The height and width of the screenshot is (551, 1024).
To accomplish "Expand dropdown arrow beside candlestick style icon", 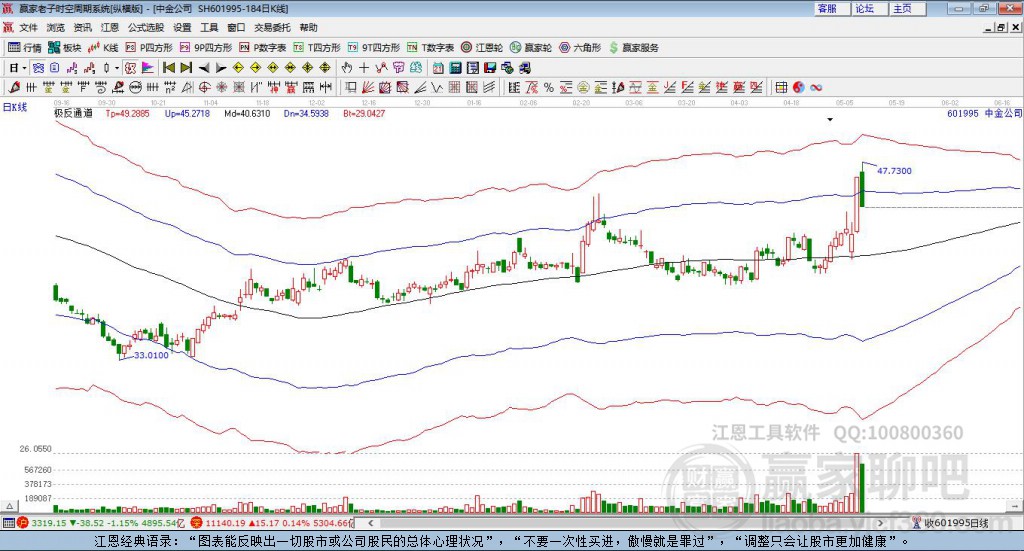I will pyautogui.click(x=117, y=68).
